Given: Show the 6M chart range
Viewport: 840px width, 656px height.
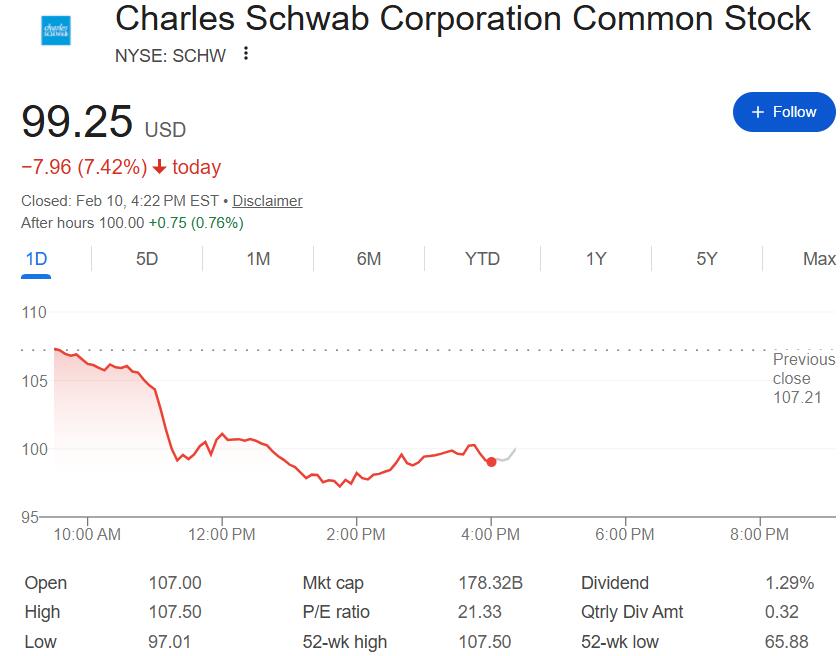Looking at the screenshot, I should 369,259.
